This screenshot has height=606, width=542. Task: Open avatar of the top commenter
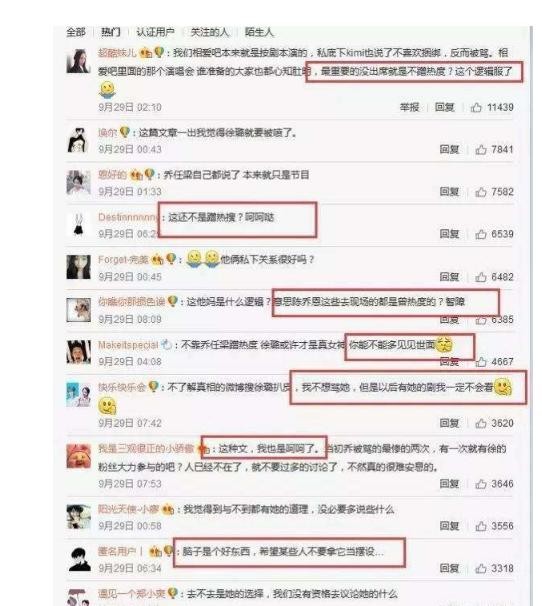point(78,61)
